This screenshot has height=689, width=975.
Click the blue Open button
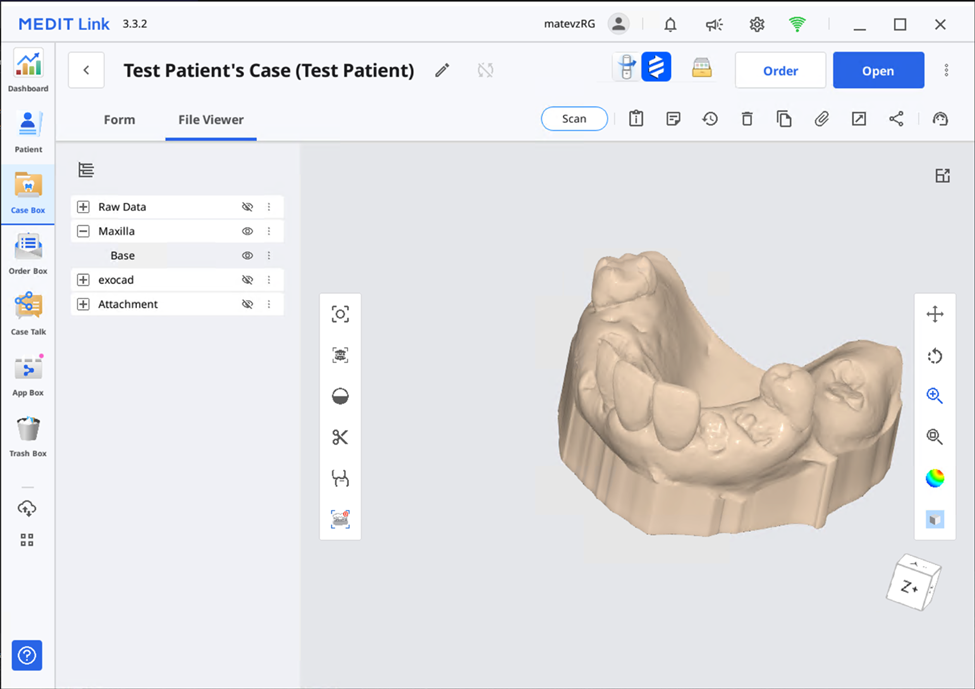point(878,71)
